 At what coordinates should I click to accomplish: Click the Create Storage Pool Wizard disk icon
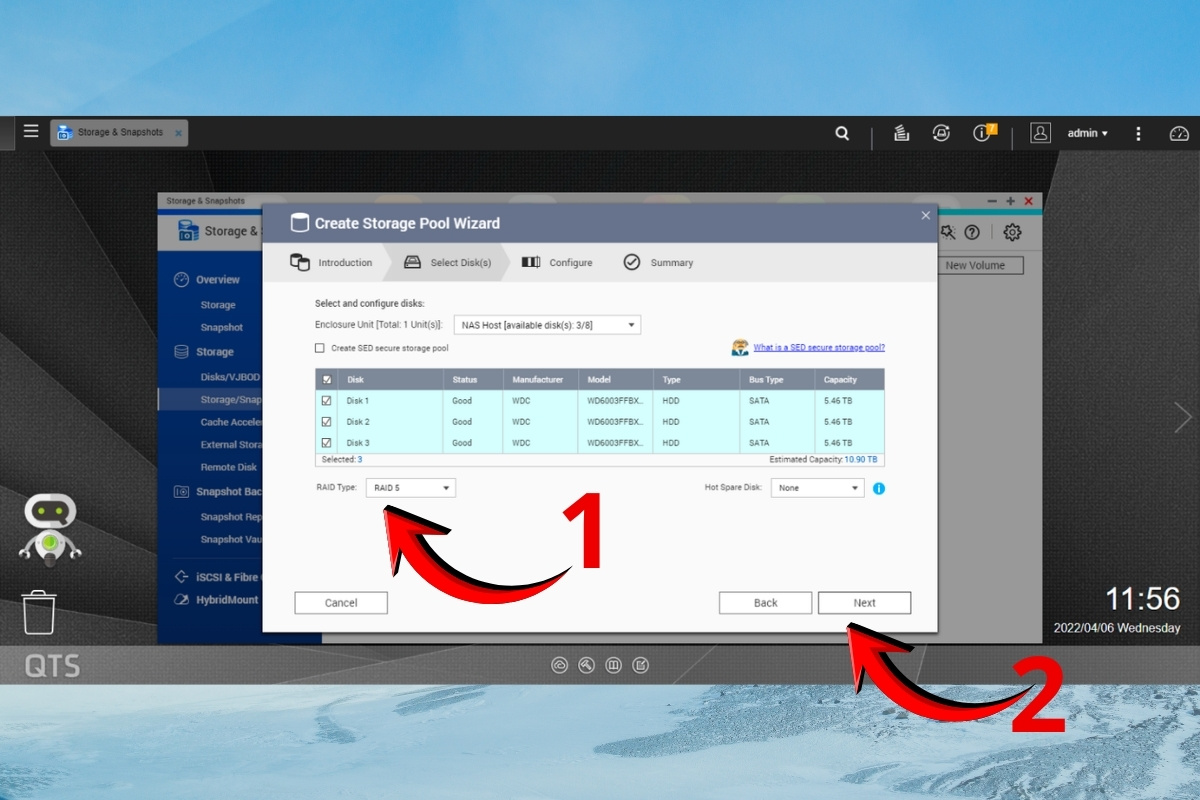[x=299, y=223]
